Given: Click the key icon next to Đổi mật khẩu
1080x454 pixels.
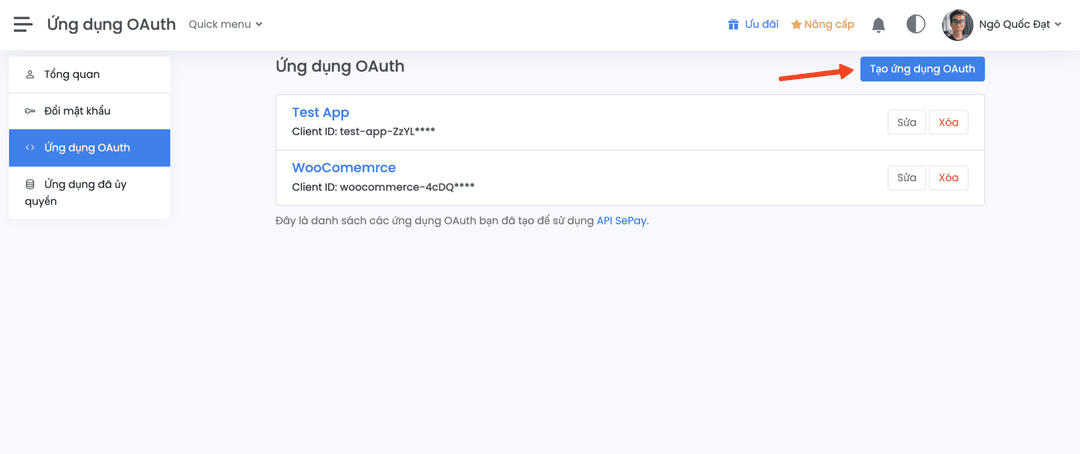Looking at the screenshot, I should point(30,111).
